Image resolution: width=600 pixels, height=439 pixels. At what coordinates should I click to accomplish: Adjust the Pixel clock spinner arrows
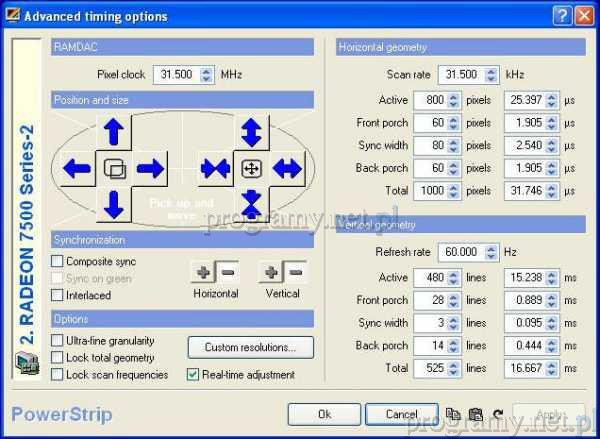tap(207, 74)
